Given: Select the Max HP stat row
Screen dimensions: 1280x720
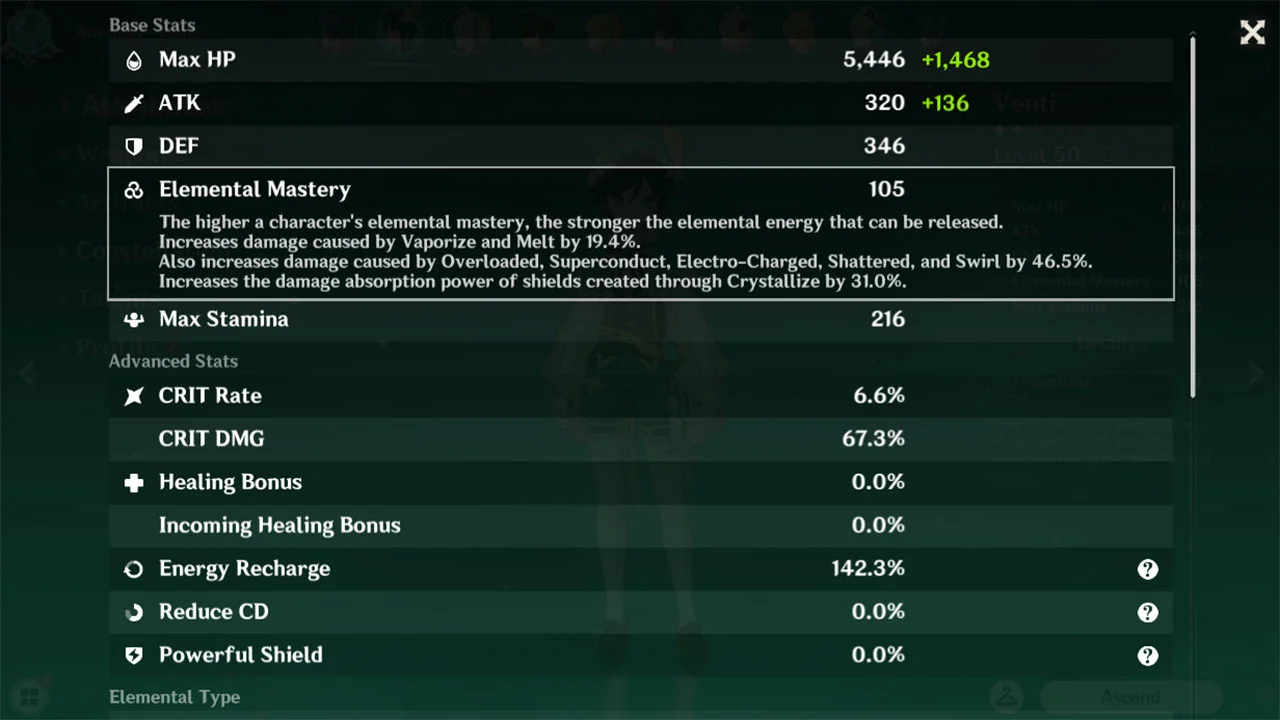Looking at the screenshot, I should click(640, 60).
